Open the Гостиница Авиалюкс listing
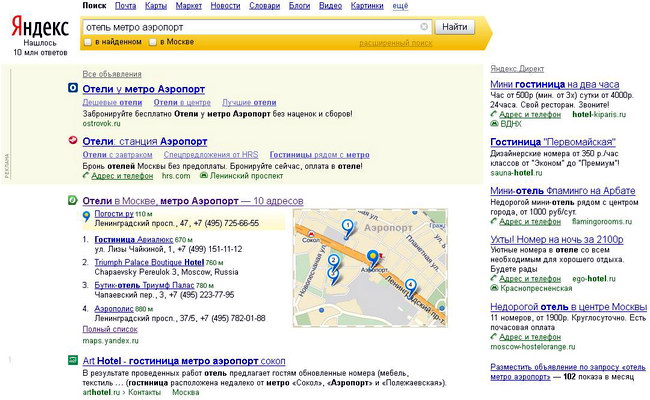This screenshot has height=400, width=650. (x=134, y=239)
